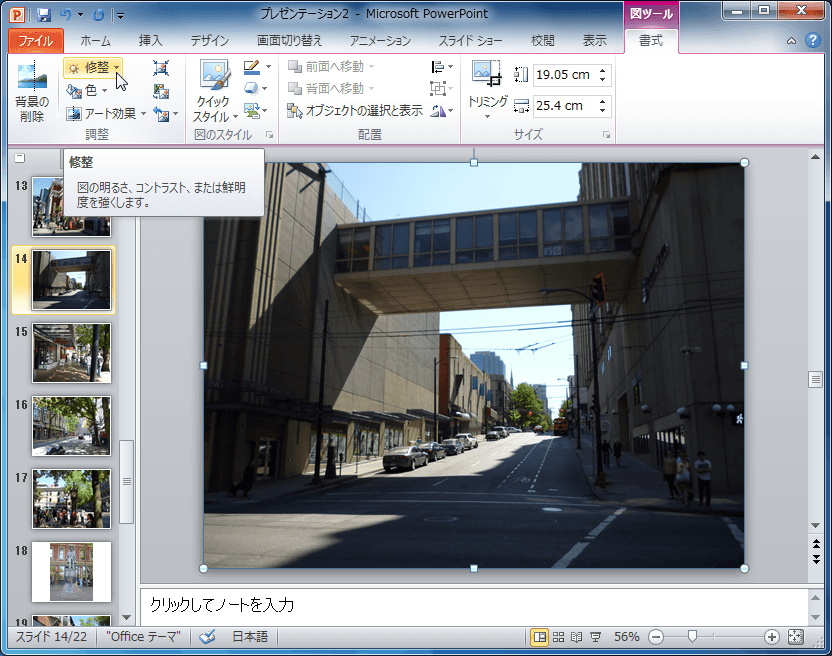Click the width field showing 25.4 cm
Screen dimensions: 832x656
pyautogui.click(x=565, y=106)
